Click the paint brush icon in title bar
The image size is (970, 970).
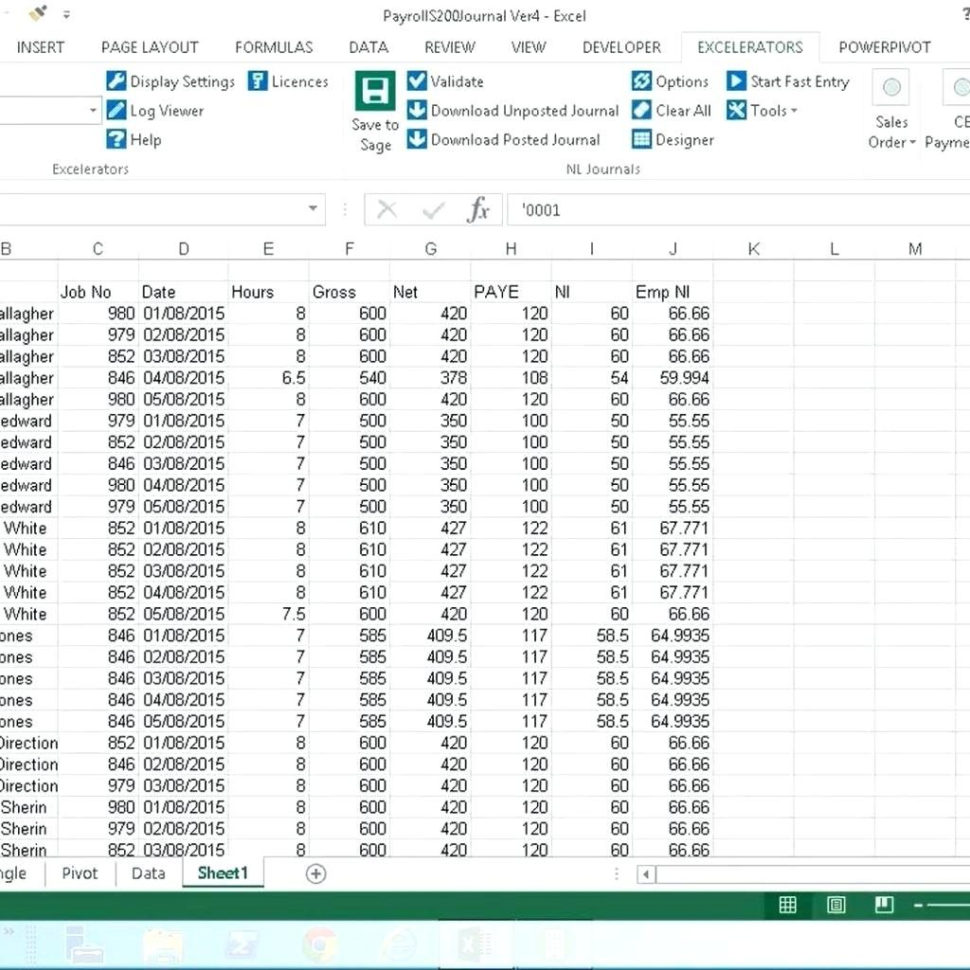[37, 14]
